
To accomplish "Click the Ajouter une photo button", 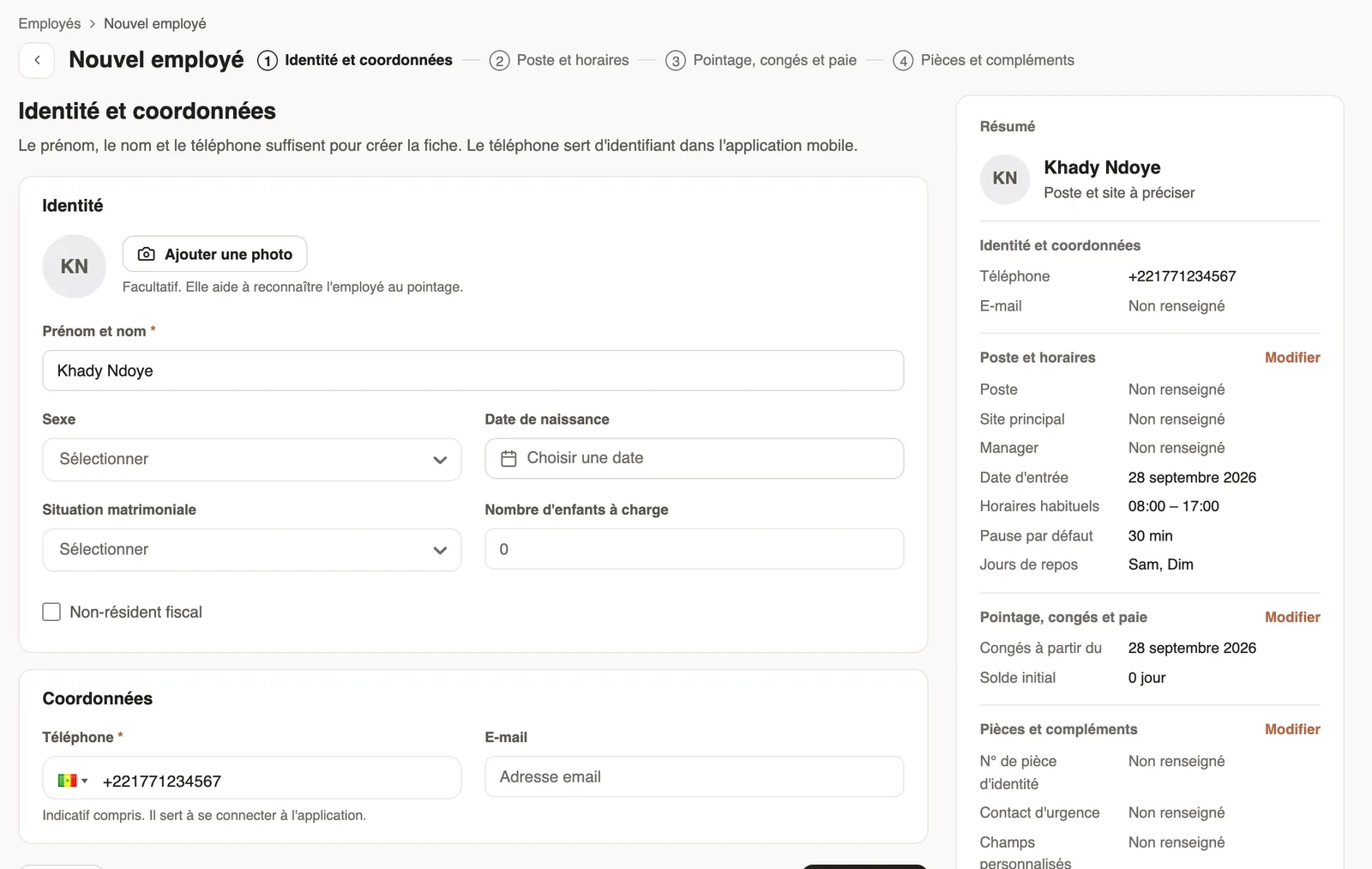I will pyautogui.click(x=215, y=254).
